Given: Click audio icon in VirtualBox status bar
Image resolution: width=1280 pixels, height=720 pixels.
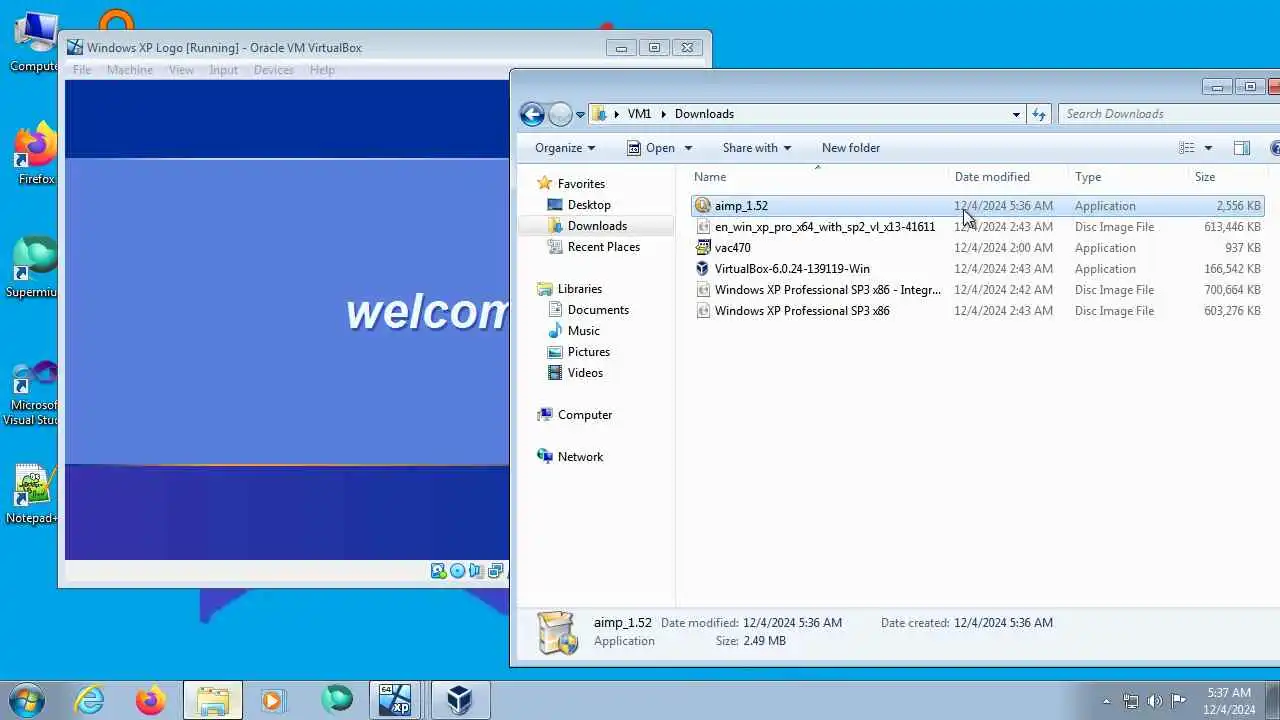Looking at the screenshot, I should (x=476, y=571).
